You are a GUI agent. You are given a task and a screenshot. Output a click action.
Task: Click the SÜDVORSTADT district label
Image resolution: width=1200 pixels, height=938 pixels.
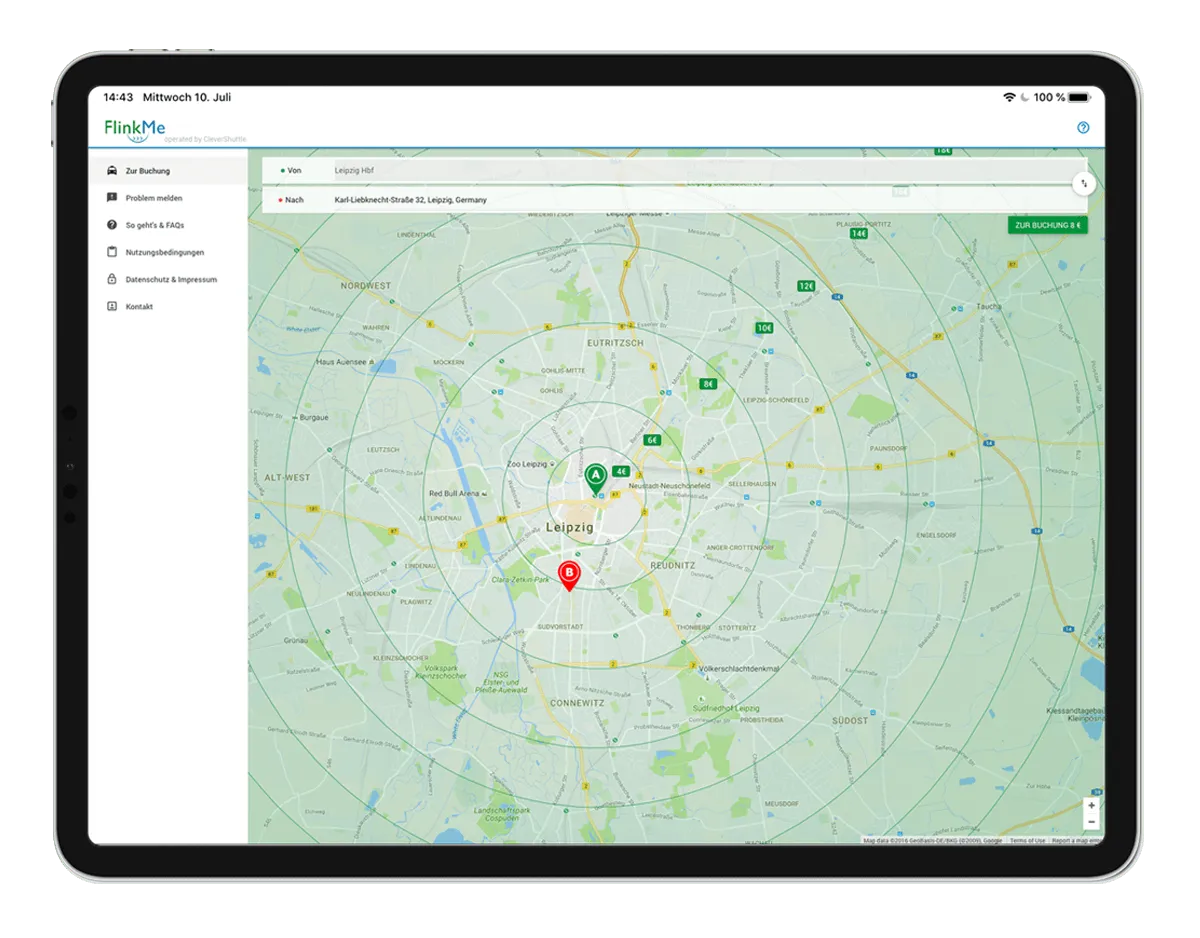(x=560, y=627)
